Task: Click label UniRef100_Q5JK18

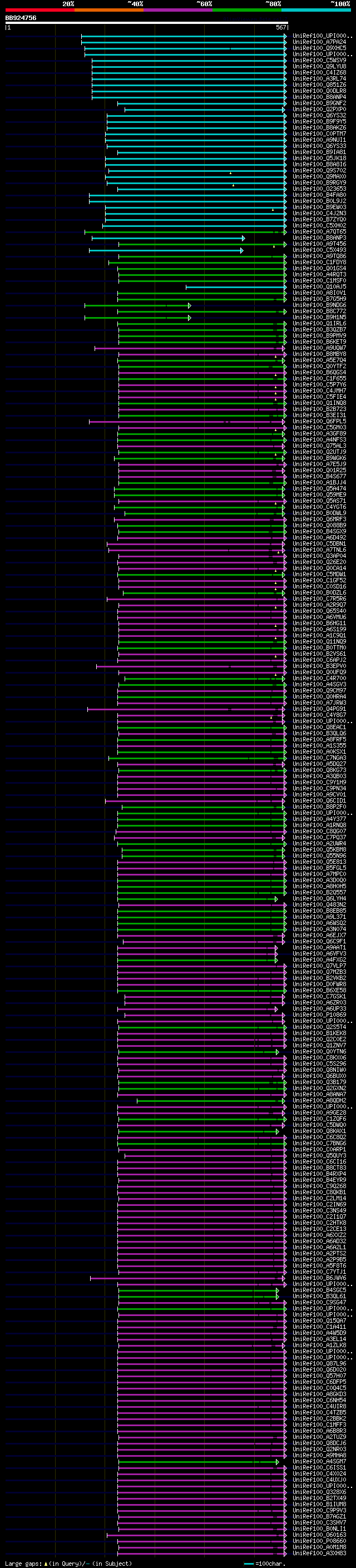Action: click(319, 159)
